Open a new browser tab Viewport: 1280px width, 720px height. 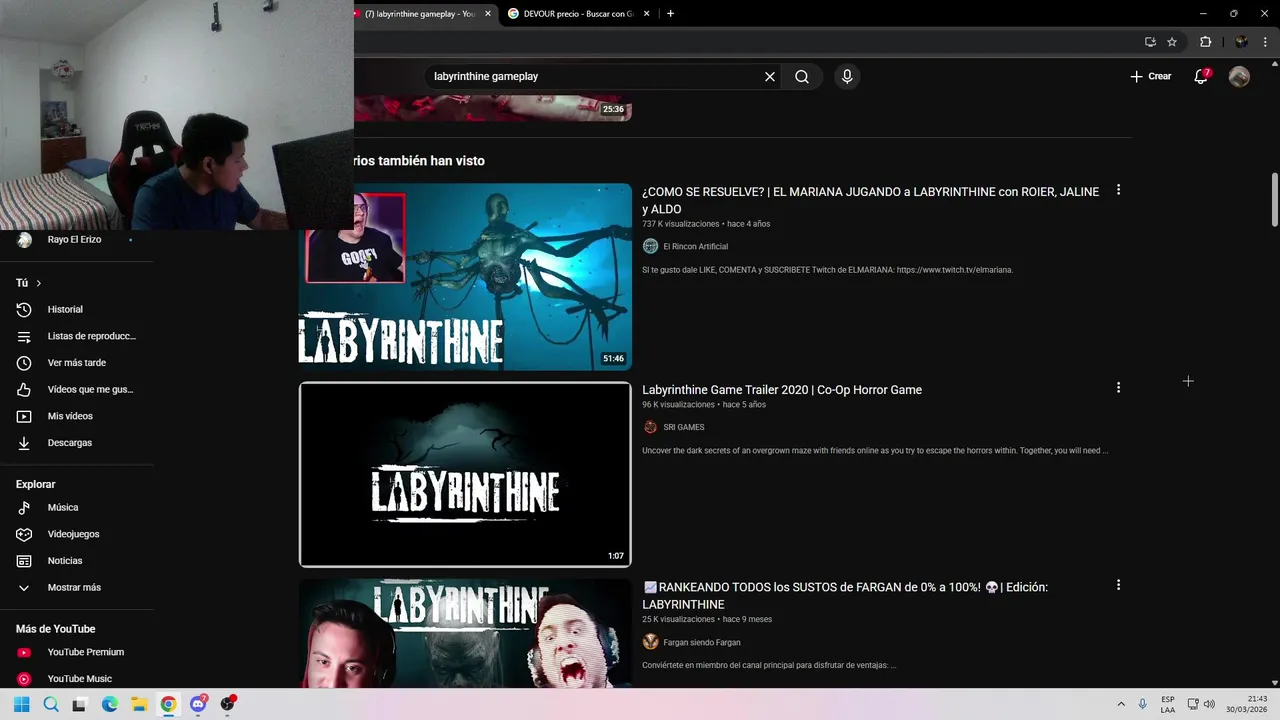click(x=670, y=14)
